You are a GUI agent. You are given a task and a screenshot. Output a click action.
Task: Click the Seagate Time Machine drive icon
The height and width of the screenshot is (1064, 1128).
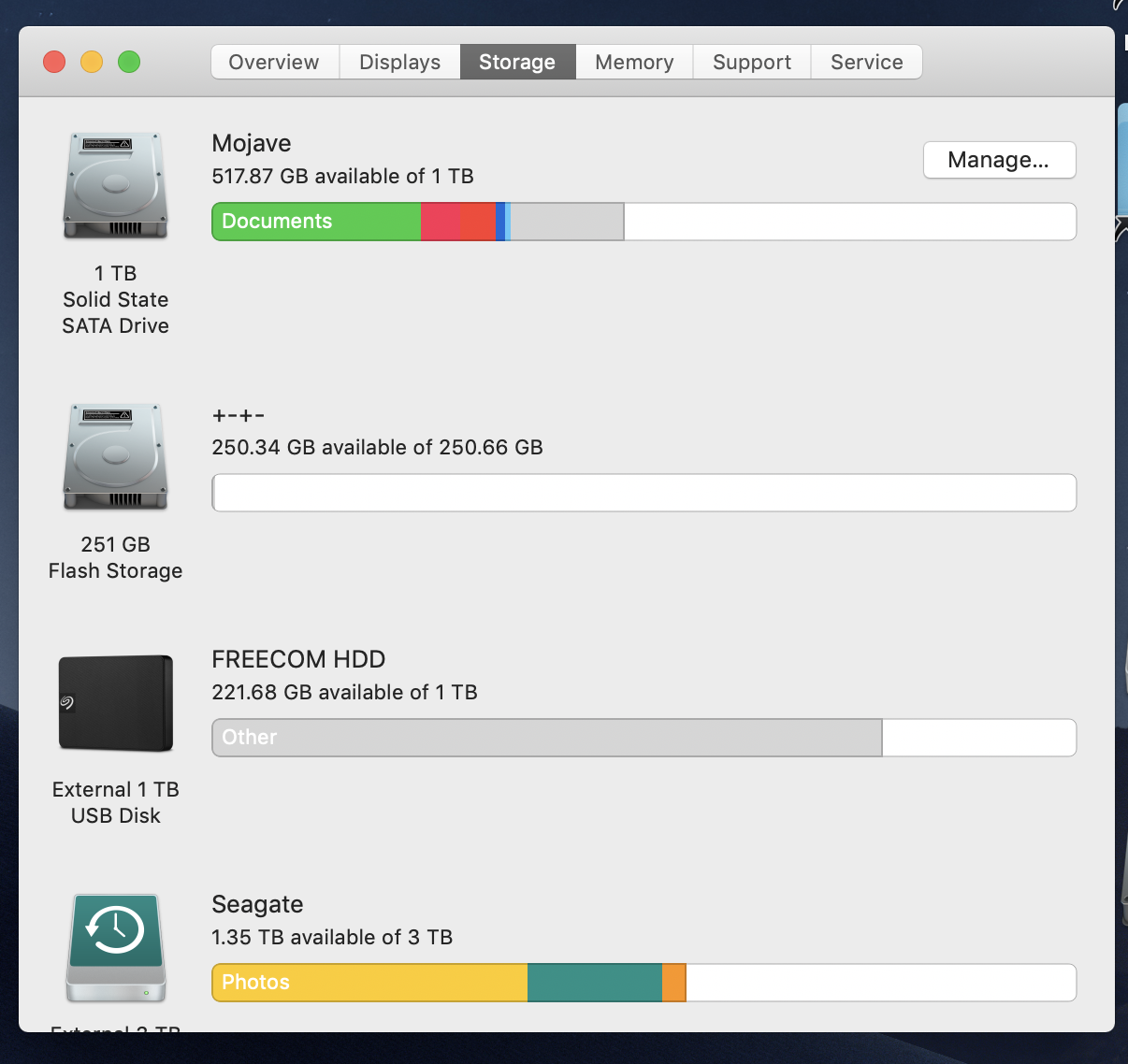point(116,948)
